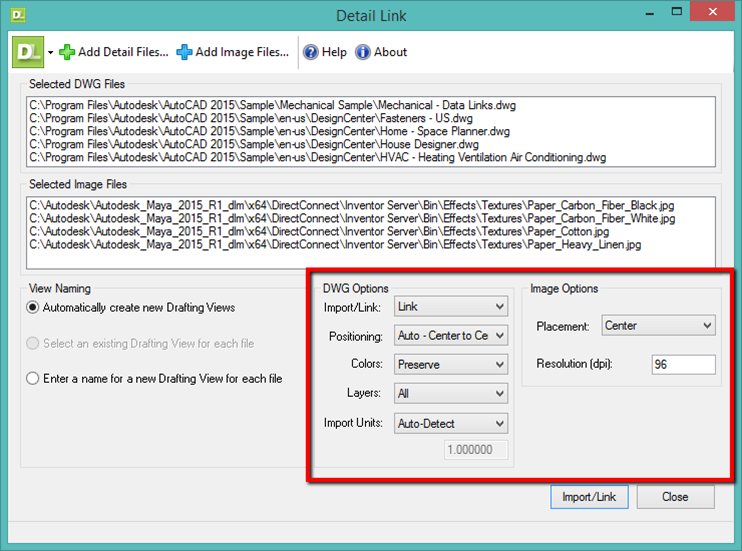Image resolution: width=742 pixels, height=551 pixels.
Task: Click the Detail Link title bar icon
Action: click(18, 15)
